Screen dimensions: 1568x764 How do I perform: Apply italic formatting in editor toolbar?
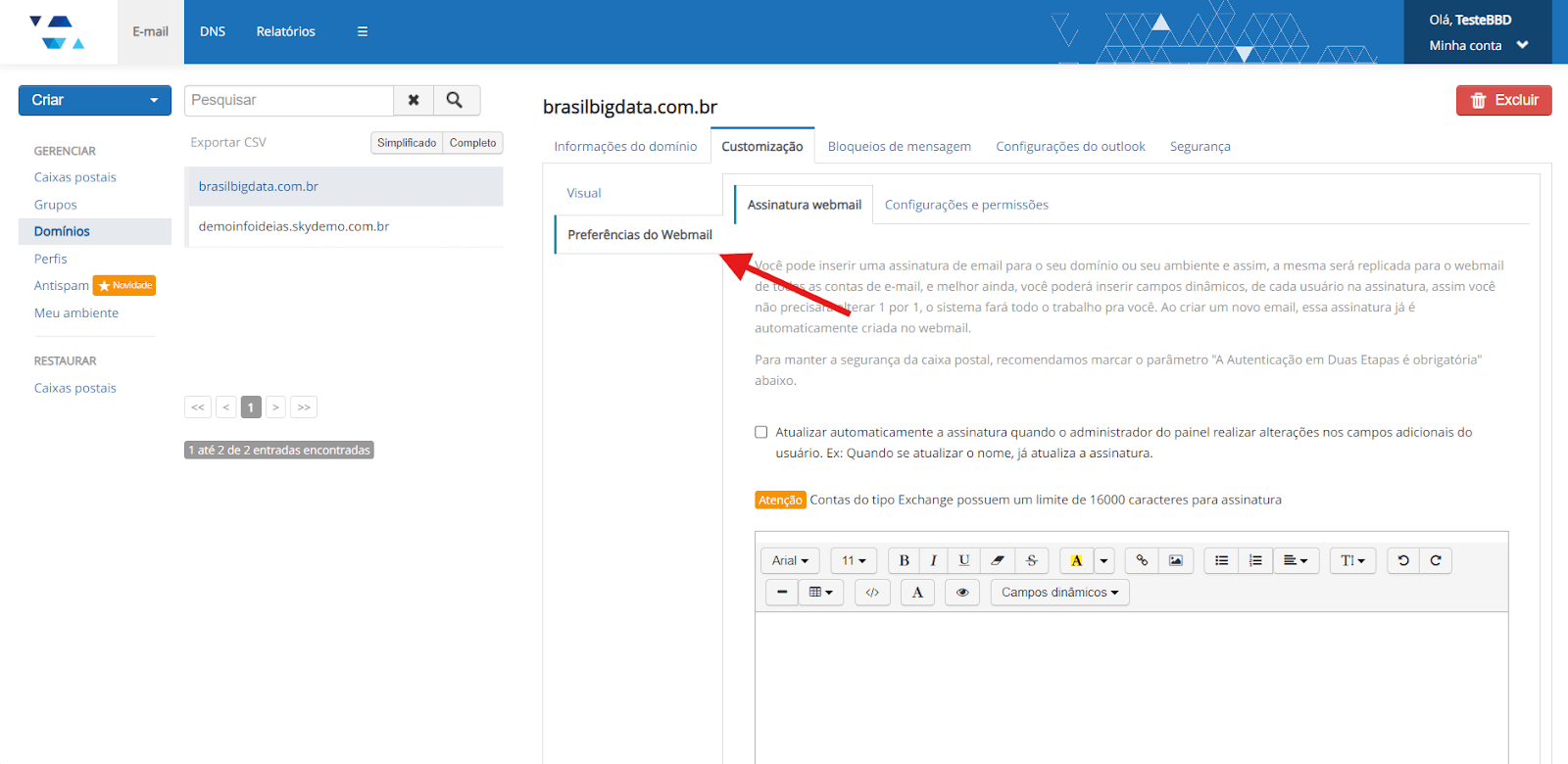(x=933, y=560)
